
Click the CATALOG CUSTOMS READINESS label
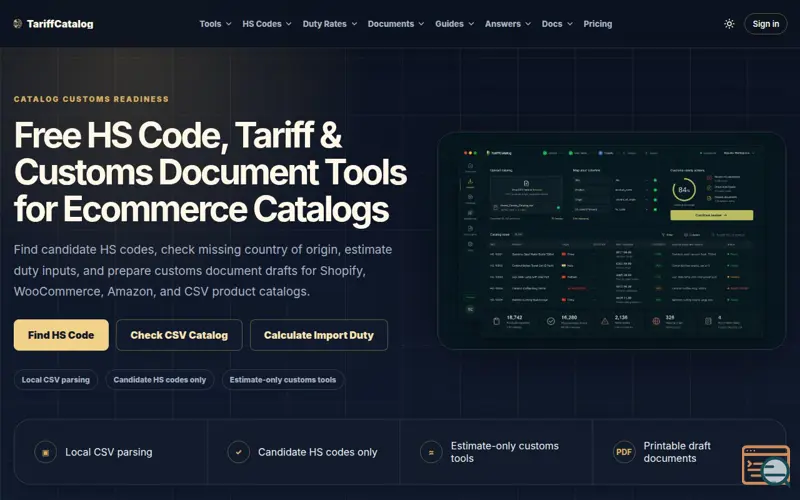[x=91, y=99]
